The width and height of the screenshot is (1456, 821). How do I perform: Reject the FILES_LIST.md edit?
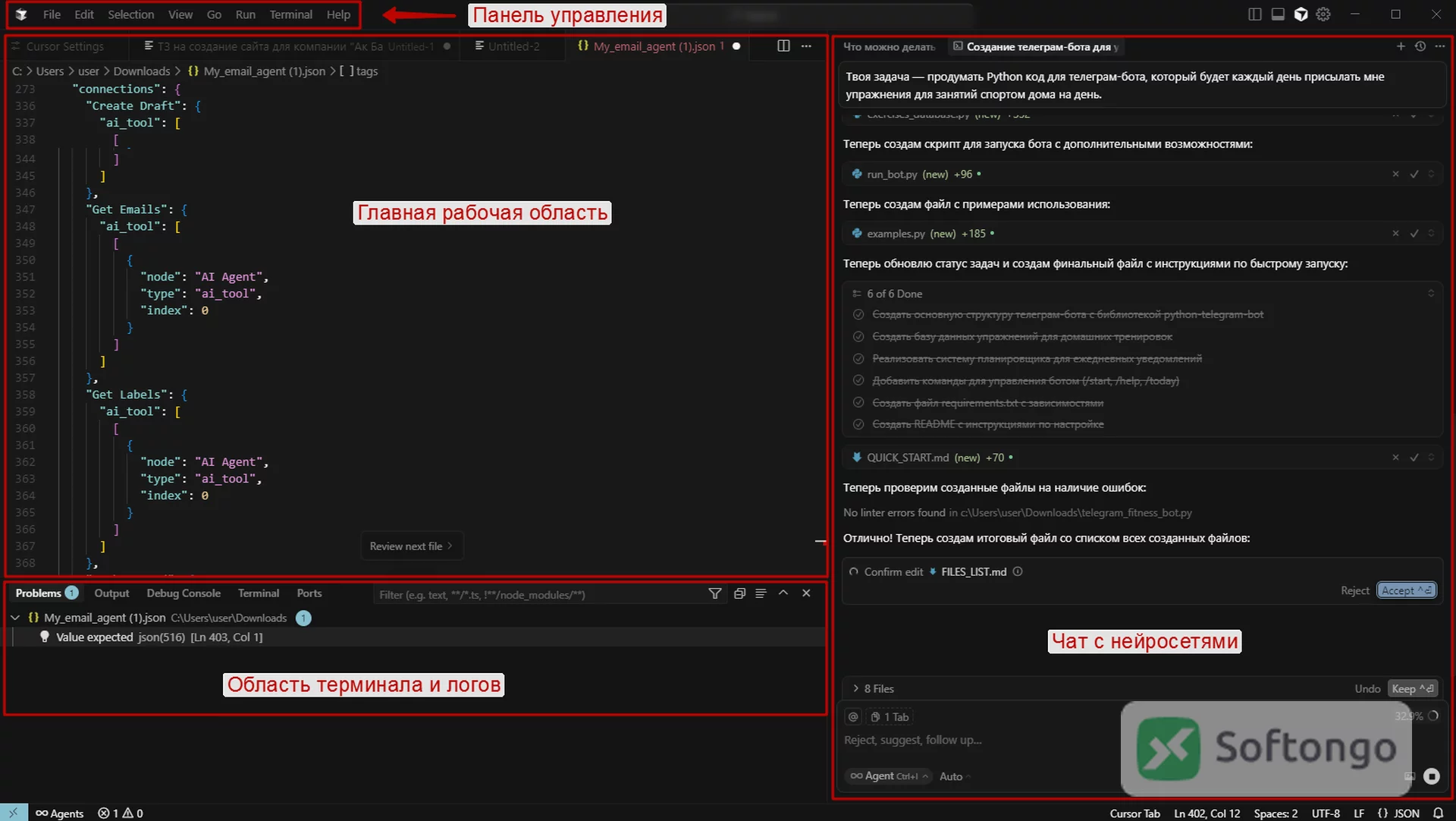1354,590
